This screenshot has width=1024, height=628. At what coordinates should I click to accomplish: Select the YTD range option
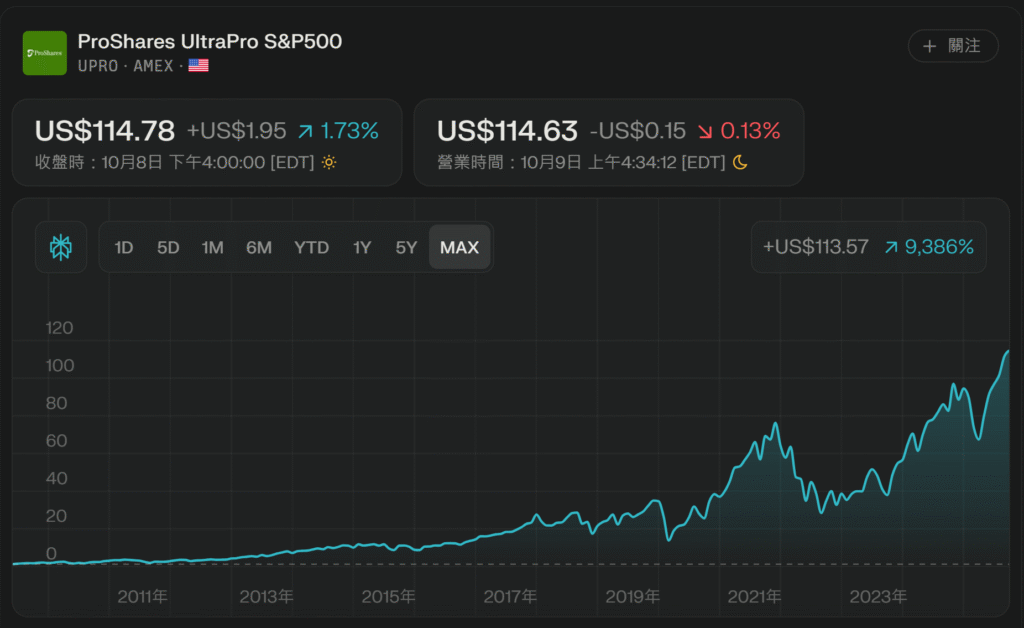tap(311, 247)
